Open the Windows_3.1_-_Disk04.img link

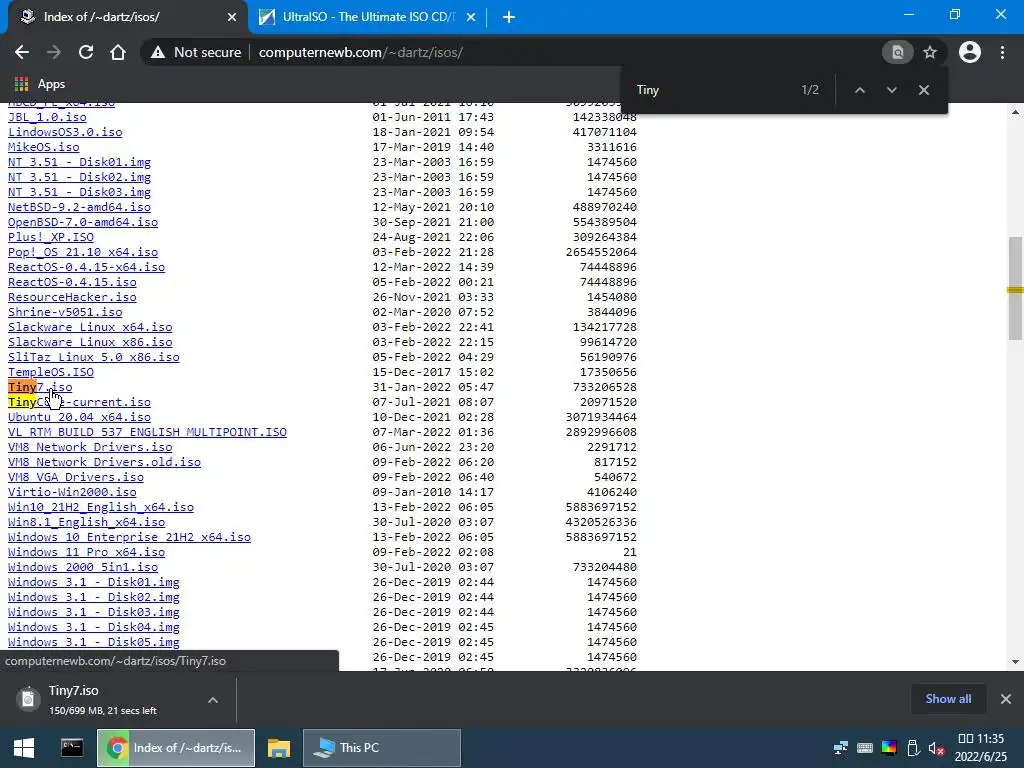pyautogui.click(x=93, y=627)
